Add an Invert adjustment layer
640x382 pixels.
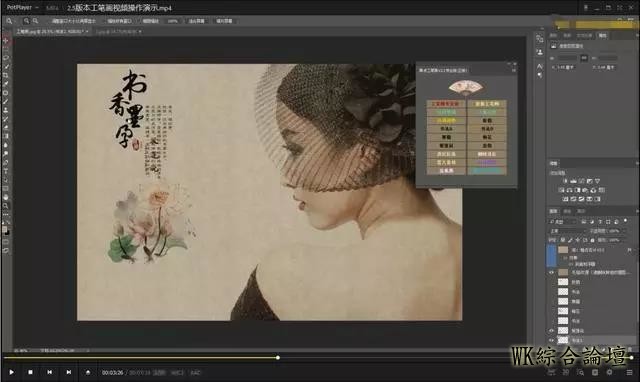[565, 199]
